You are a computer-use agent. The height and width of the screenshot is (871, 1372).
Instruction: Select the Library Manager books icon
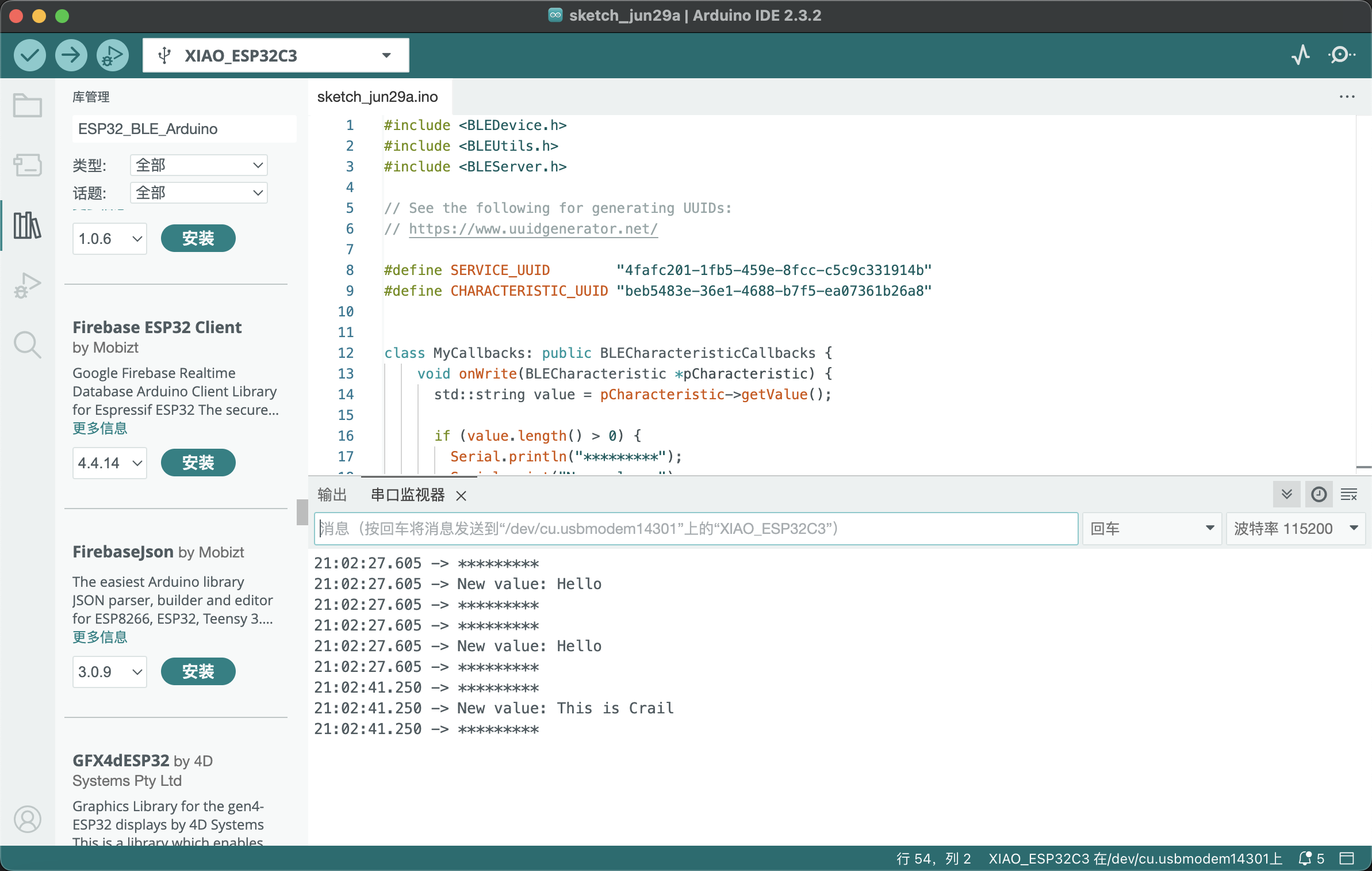point(27,225)
